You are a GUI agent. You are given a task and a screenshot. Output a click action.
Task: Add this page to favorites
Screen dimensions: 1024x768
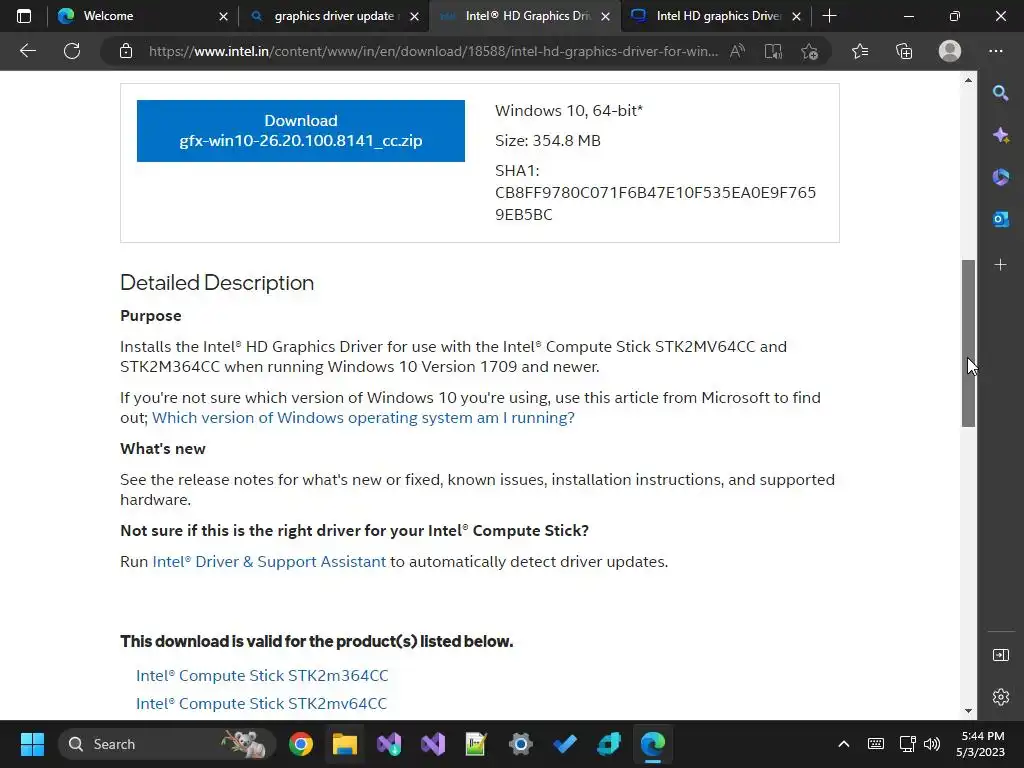(810, 51)
